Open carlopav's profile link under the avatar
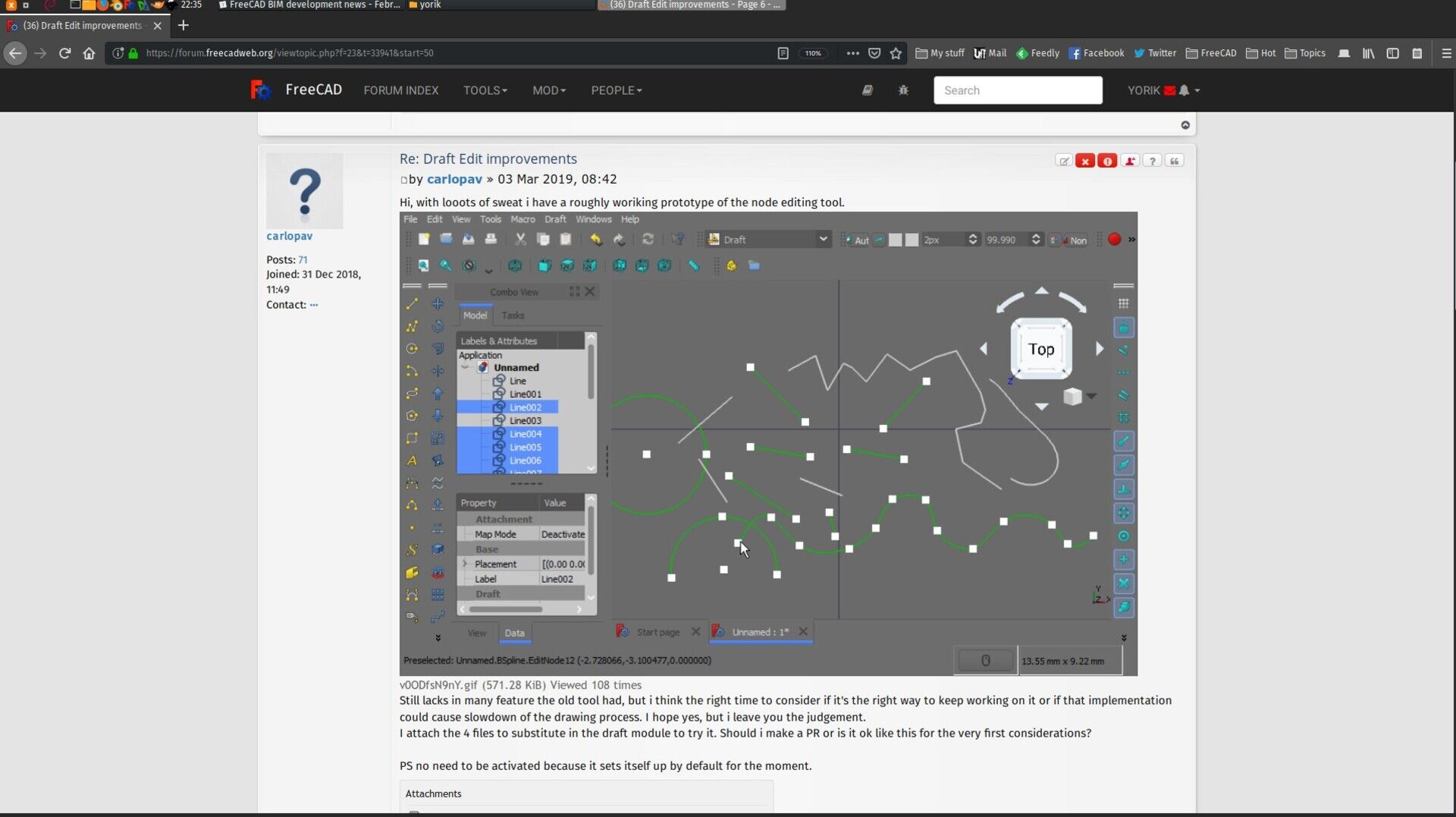The image size is (1456, 817). point(289,236)
